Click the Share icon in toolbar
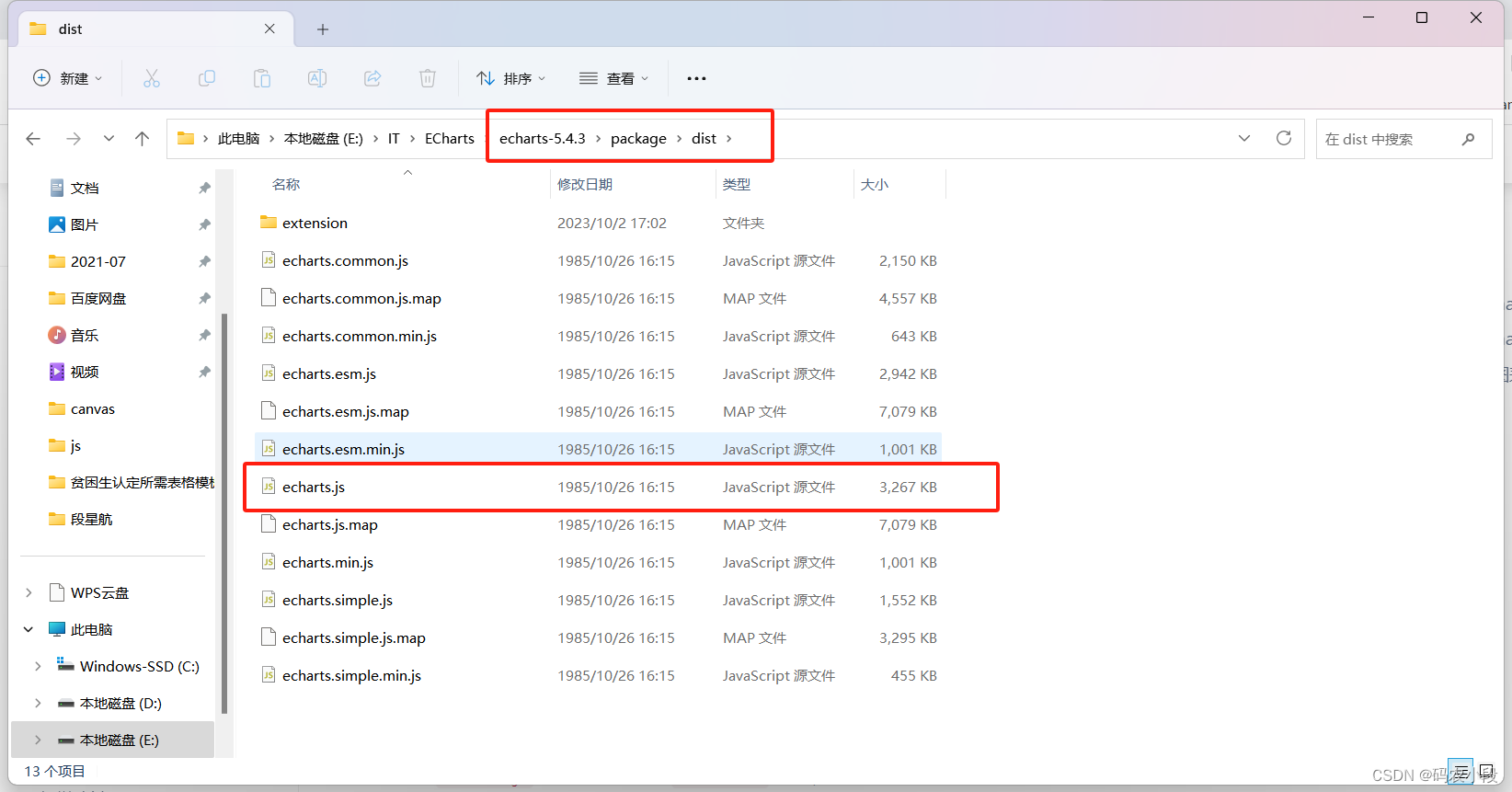 (372, 78)
